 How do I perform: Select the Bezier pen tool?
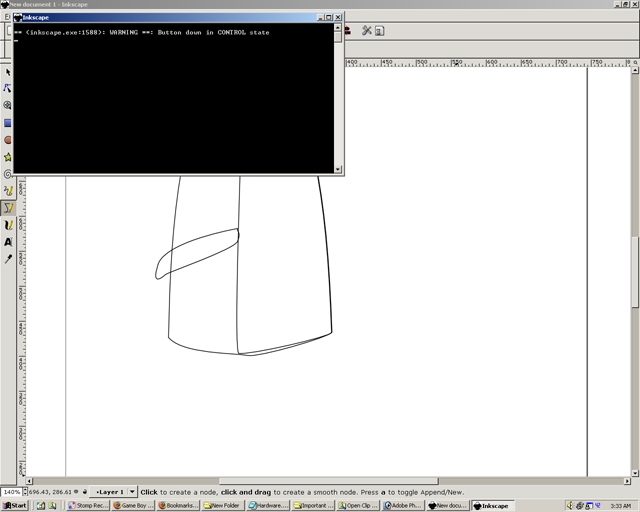tap(8, 208)
